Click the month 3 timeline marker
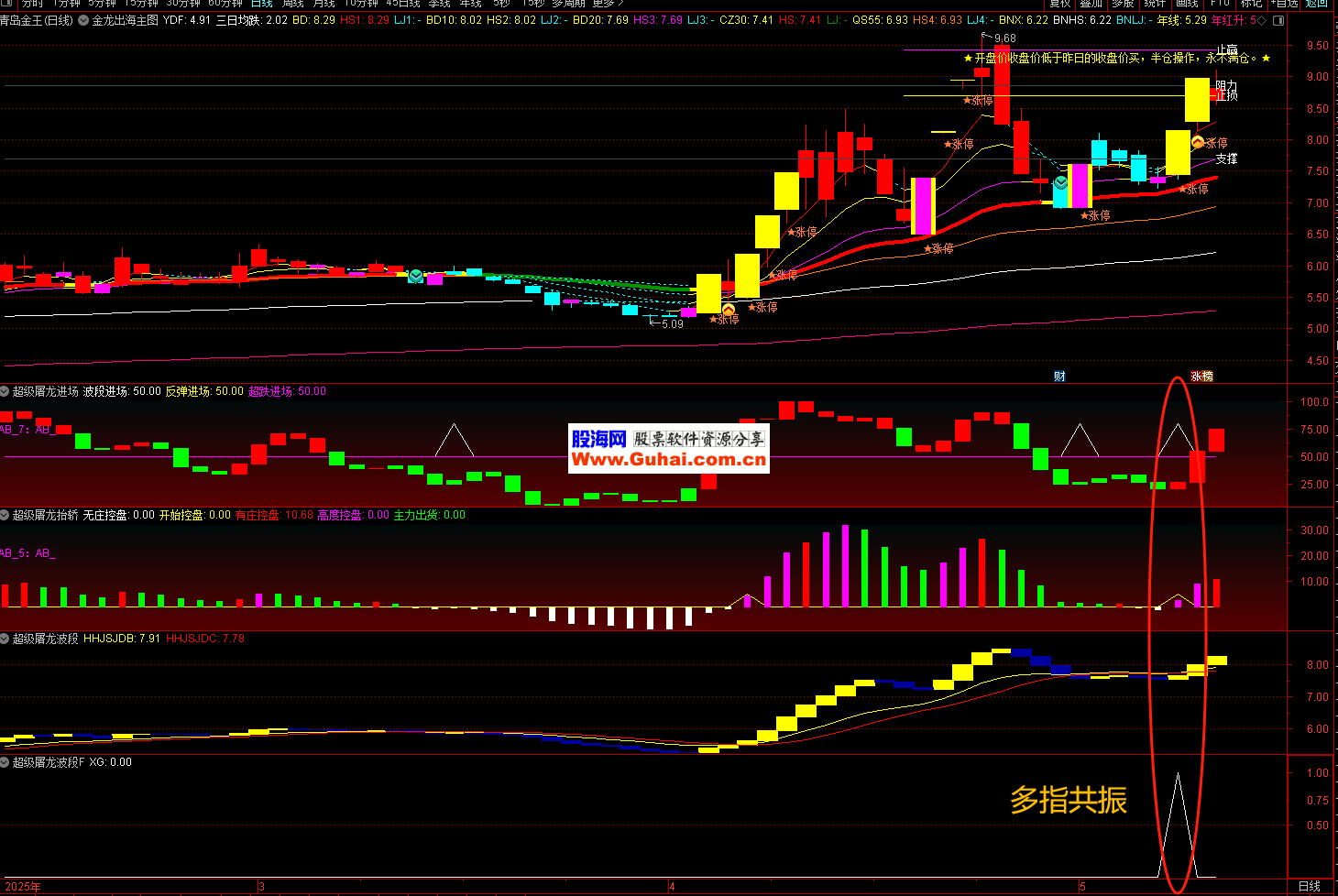 coord(261,887)
